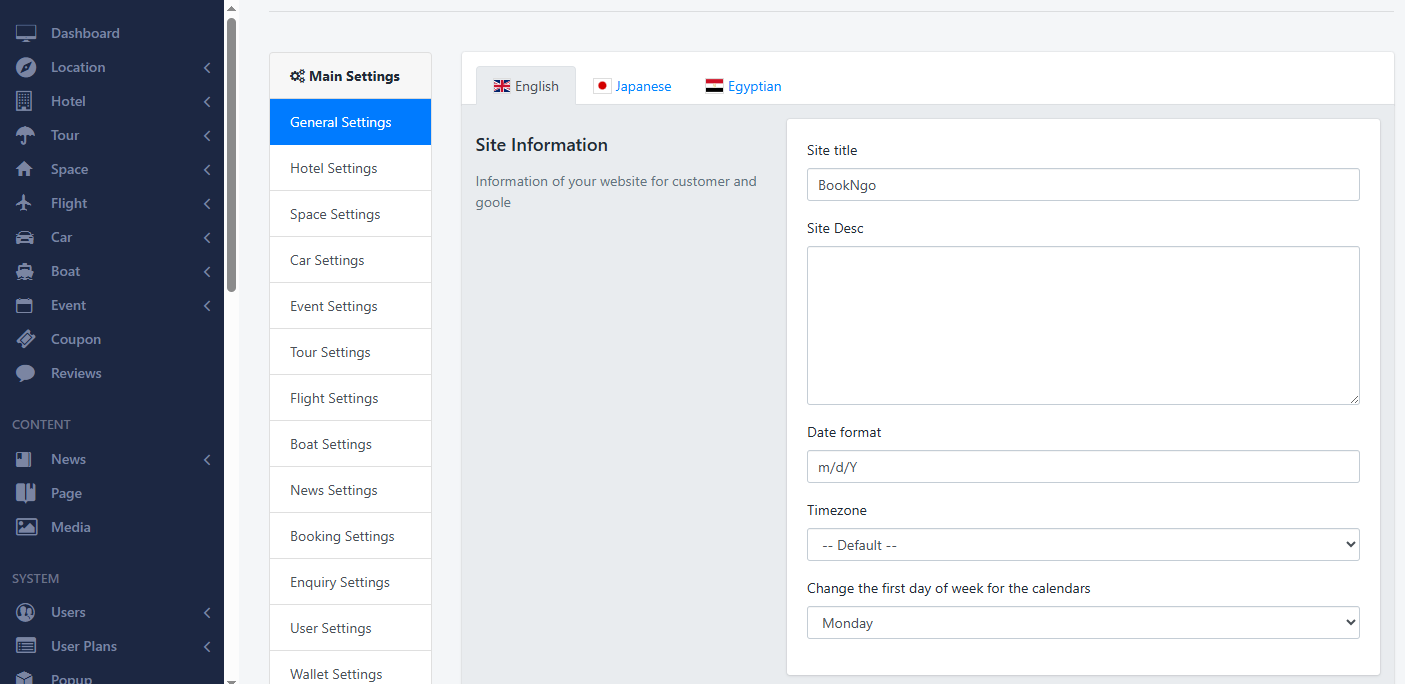Expand the News menu chevron
Screen dimensions: 1405x684
[207, 460]
